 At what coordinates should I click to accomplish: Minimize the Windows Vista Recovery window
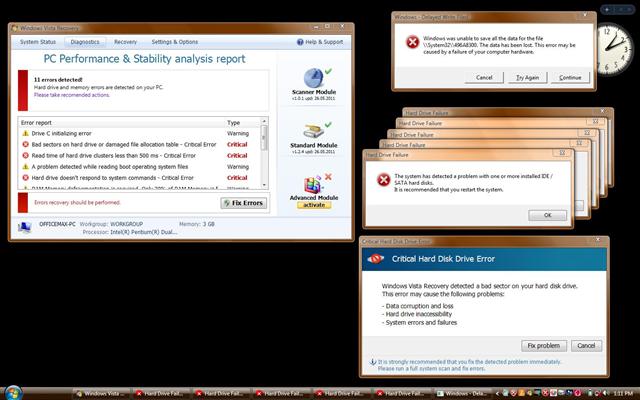[x=317, y=27]
